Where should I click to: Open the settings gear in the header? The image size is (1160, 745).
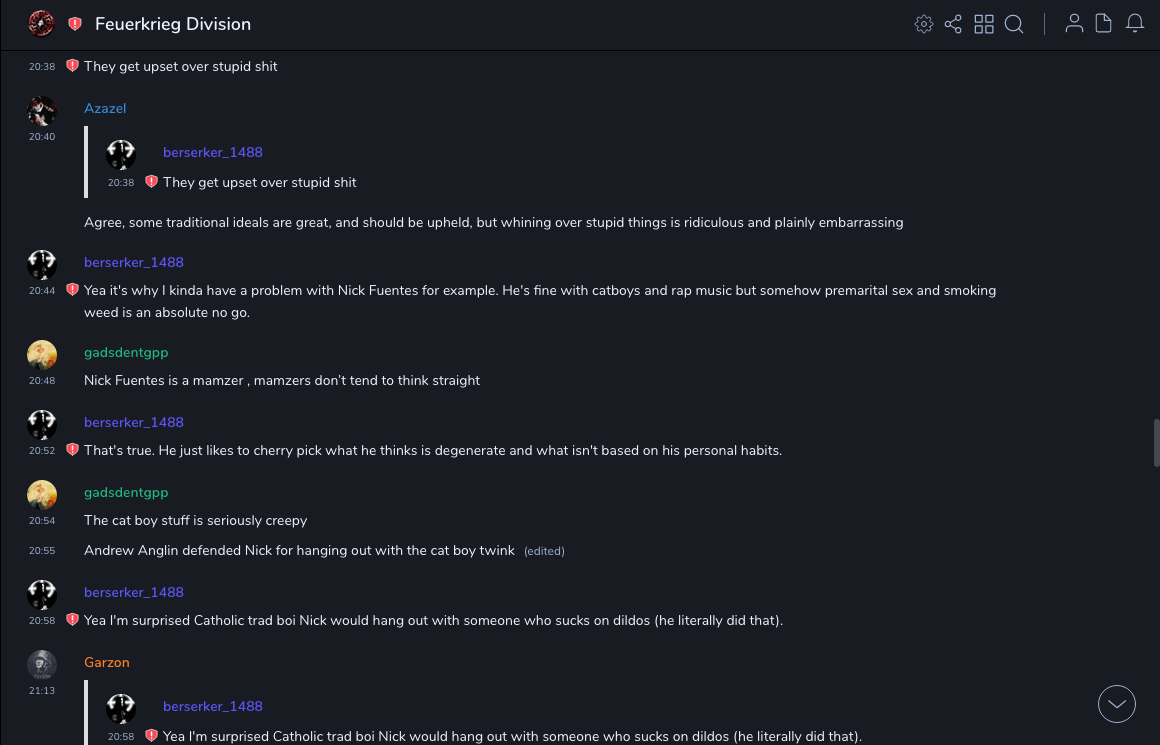pos(924,24)
